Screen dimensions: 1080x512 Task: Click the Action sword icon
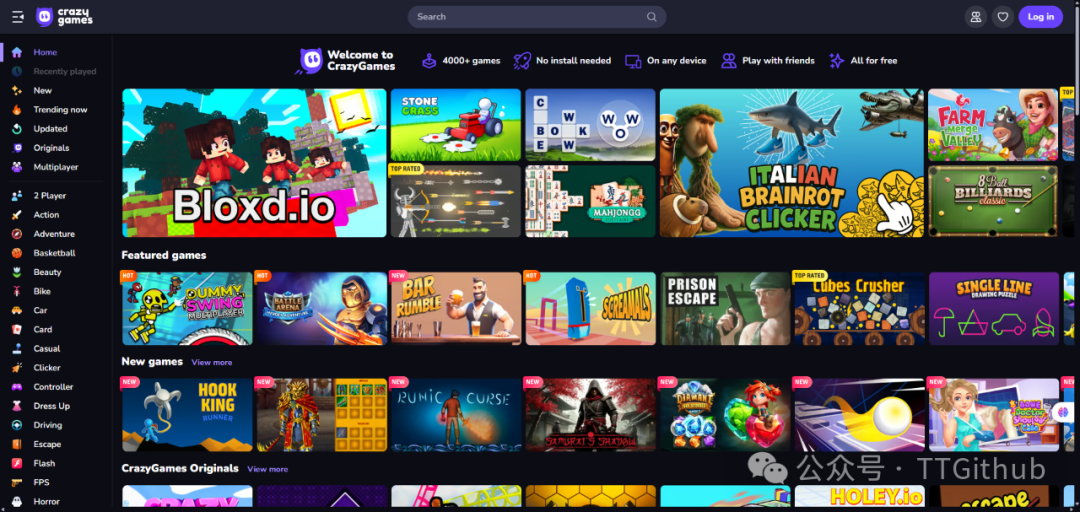17,215
